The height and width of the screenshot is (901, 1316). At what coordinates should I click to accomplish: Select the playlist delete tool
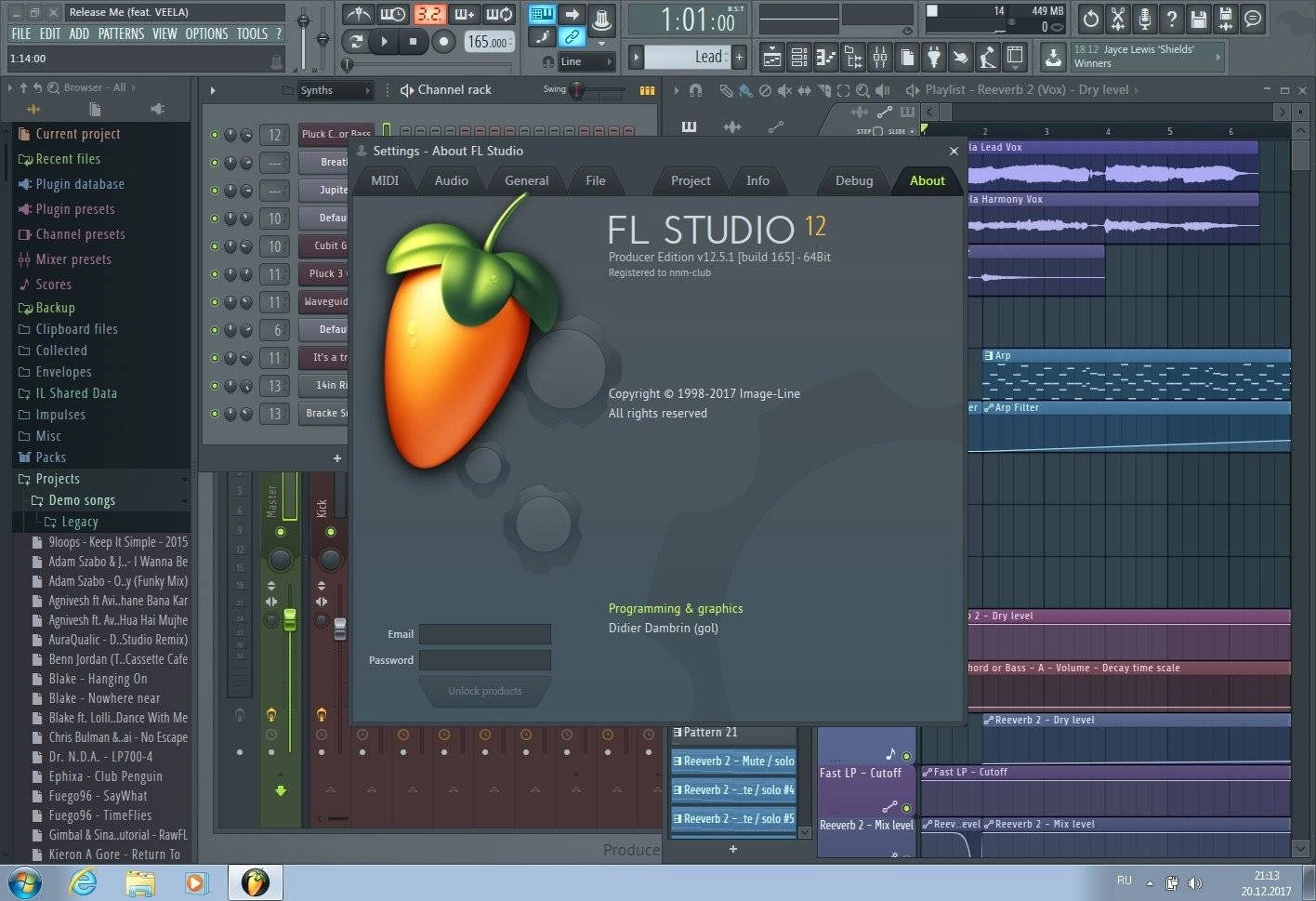click(765, 90)
